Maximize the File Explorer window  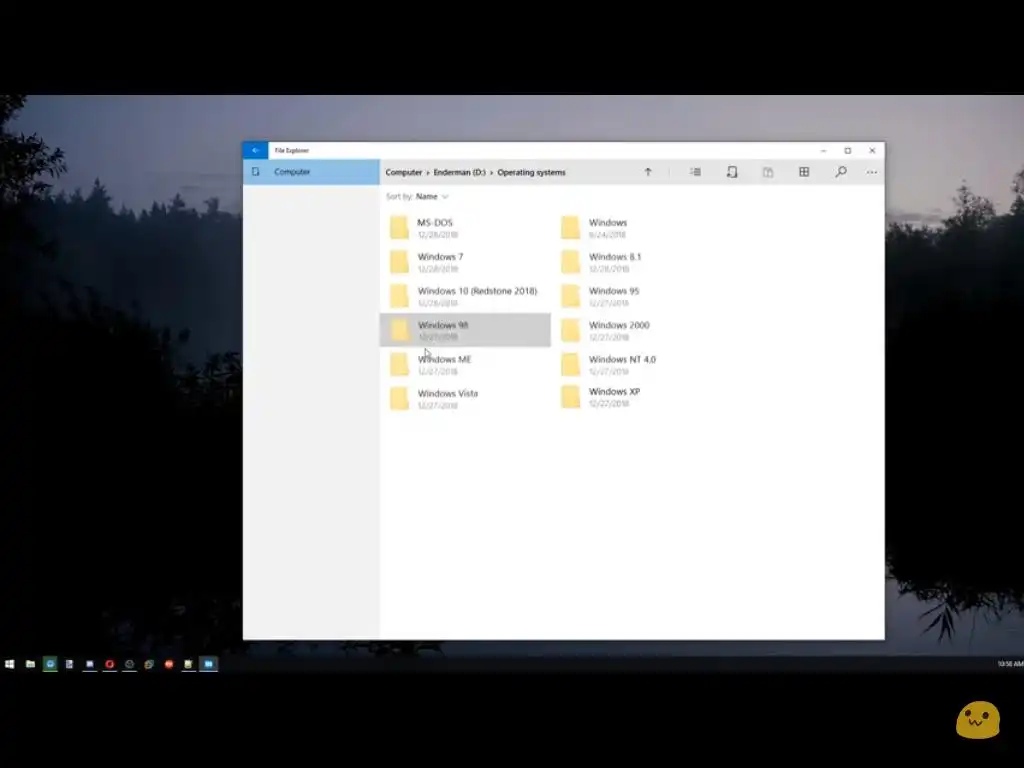click(x=848, y=150)
